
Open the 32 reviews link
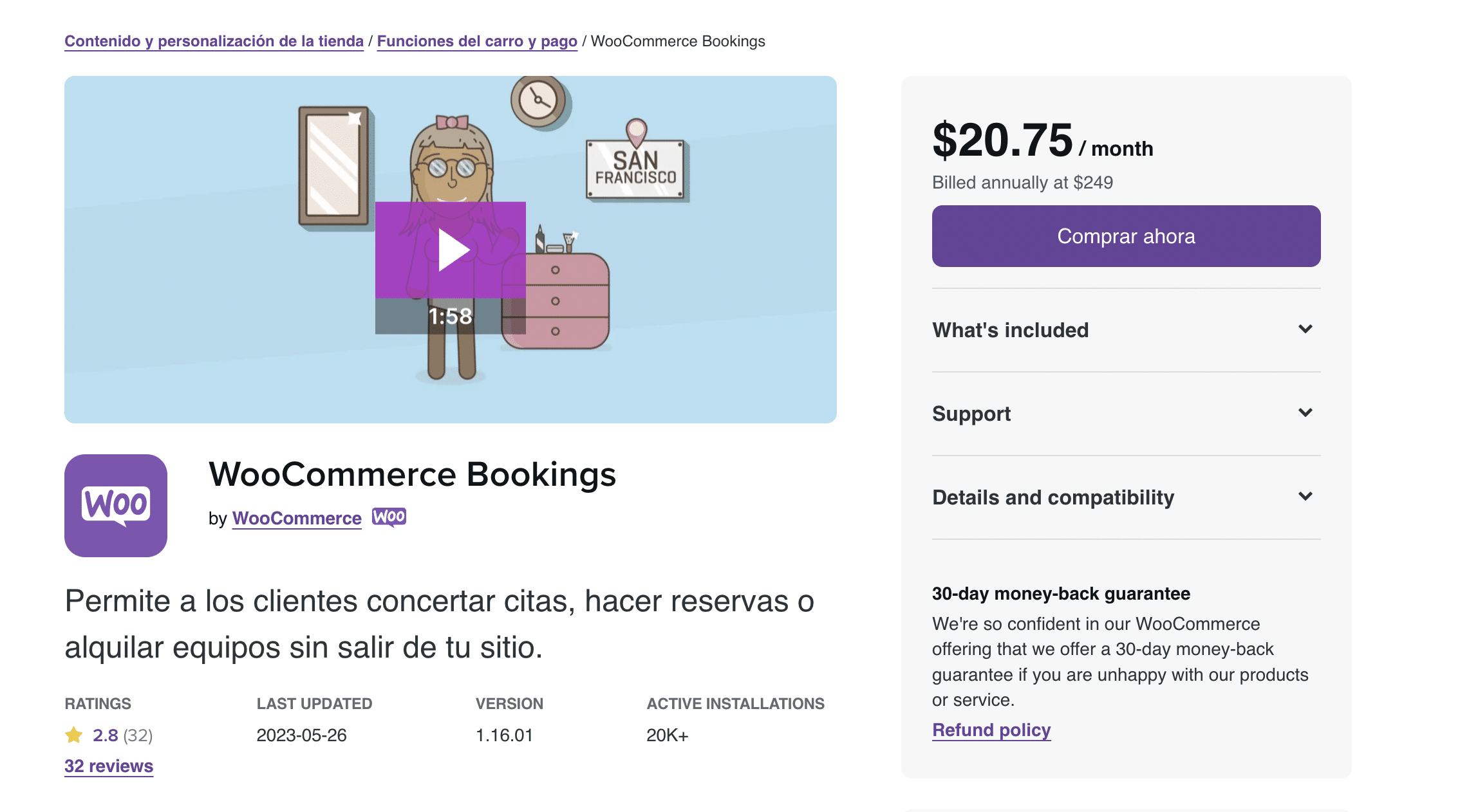[x=109, y=766]
